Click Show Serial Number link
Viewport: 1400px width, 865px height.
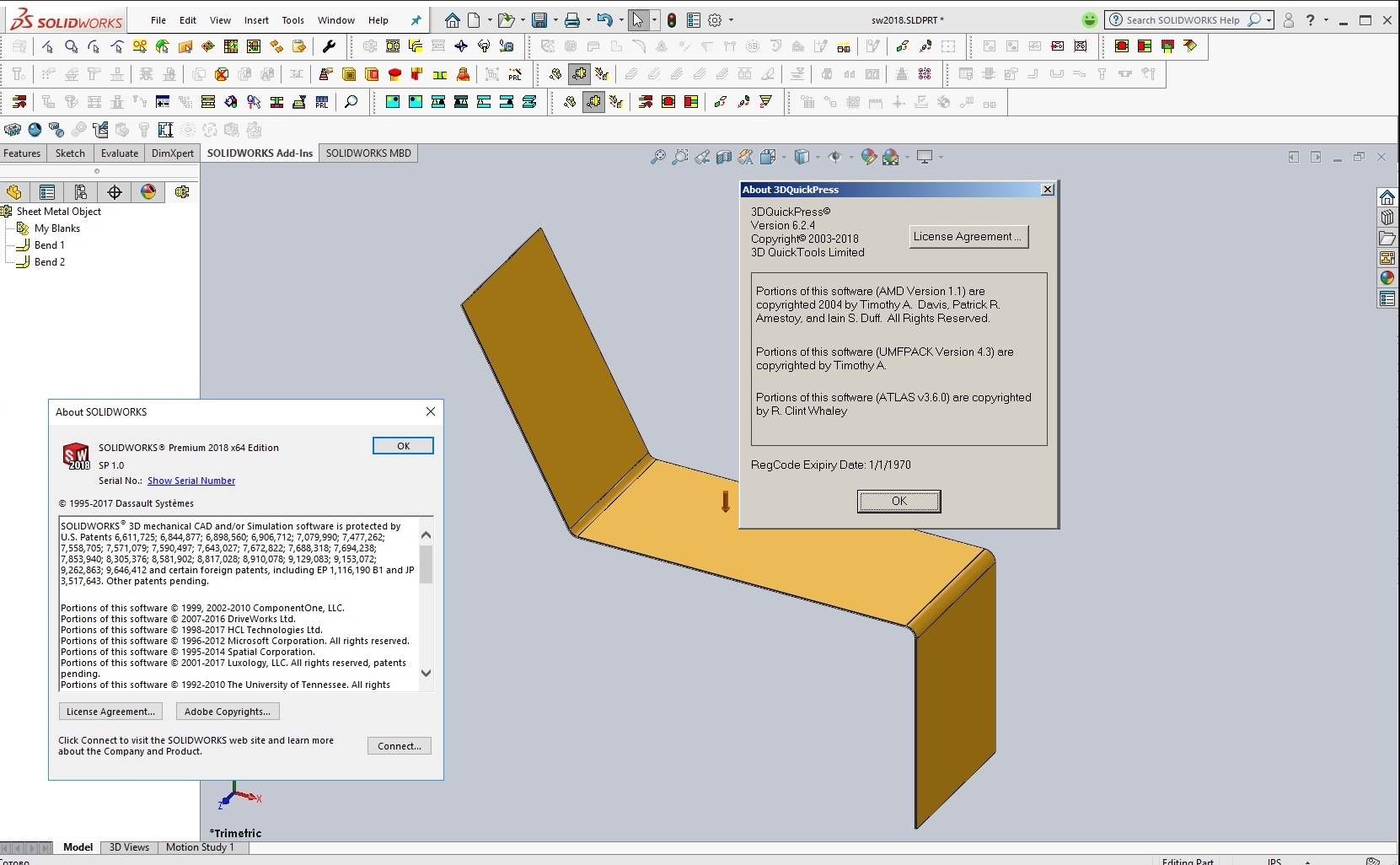coord(191,481)
